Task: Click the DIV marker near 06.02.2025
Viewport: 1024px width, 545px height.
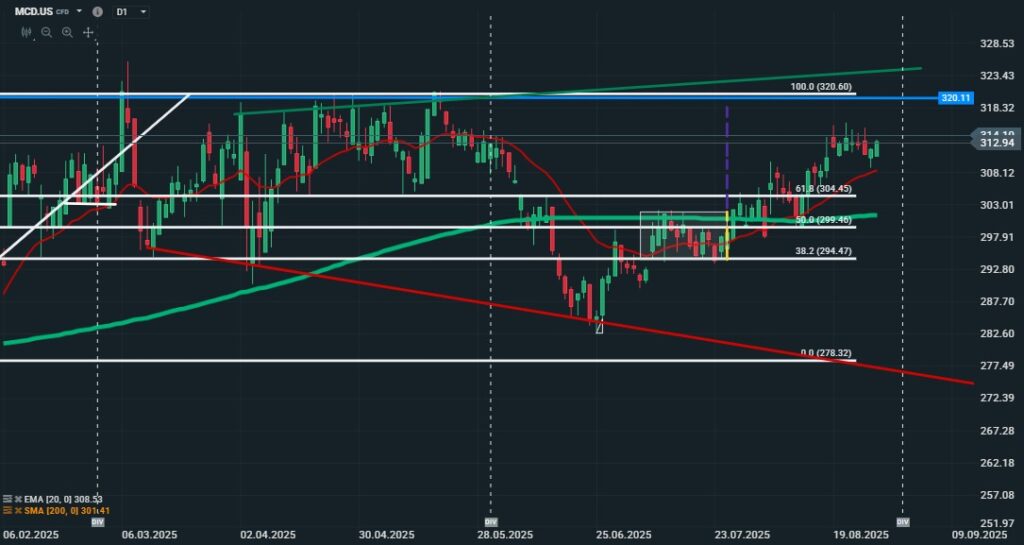Action: click(x=97, y=522)
